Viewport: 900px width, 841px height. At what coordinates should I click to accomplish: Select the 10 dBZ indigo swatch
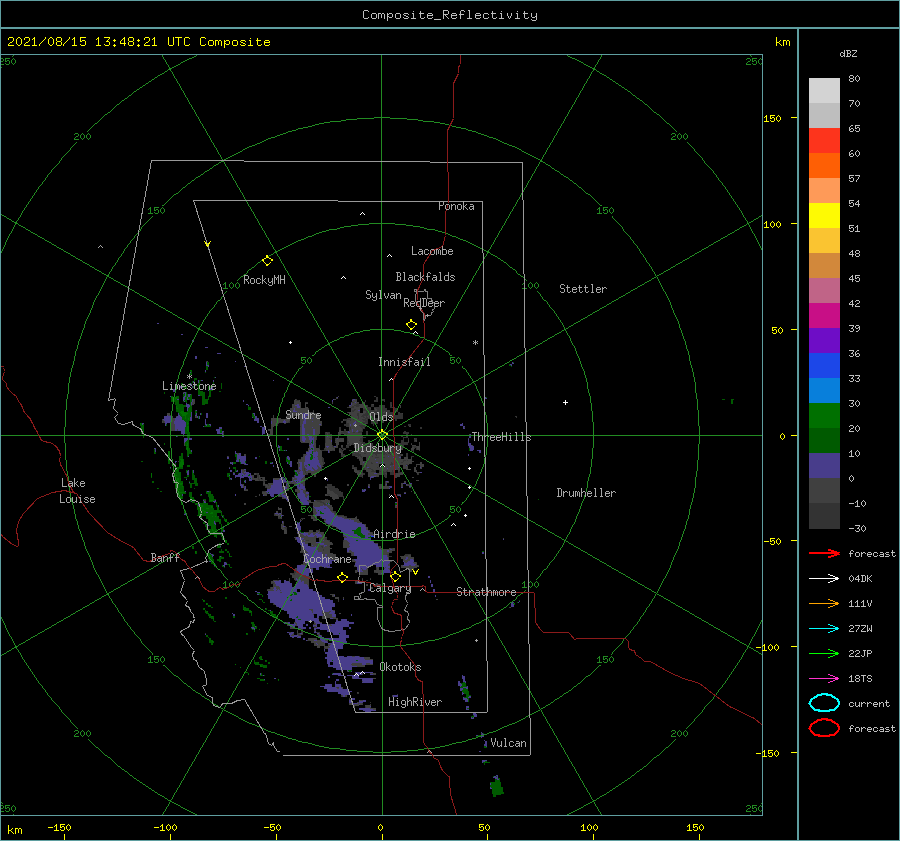tap(824, 466)
